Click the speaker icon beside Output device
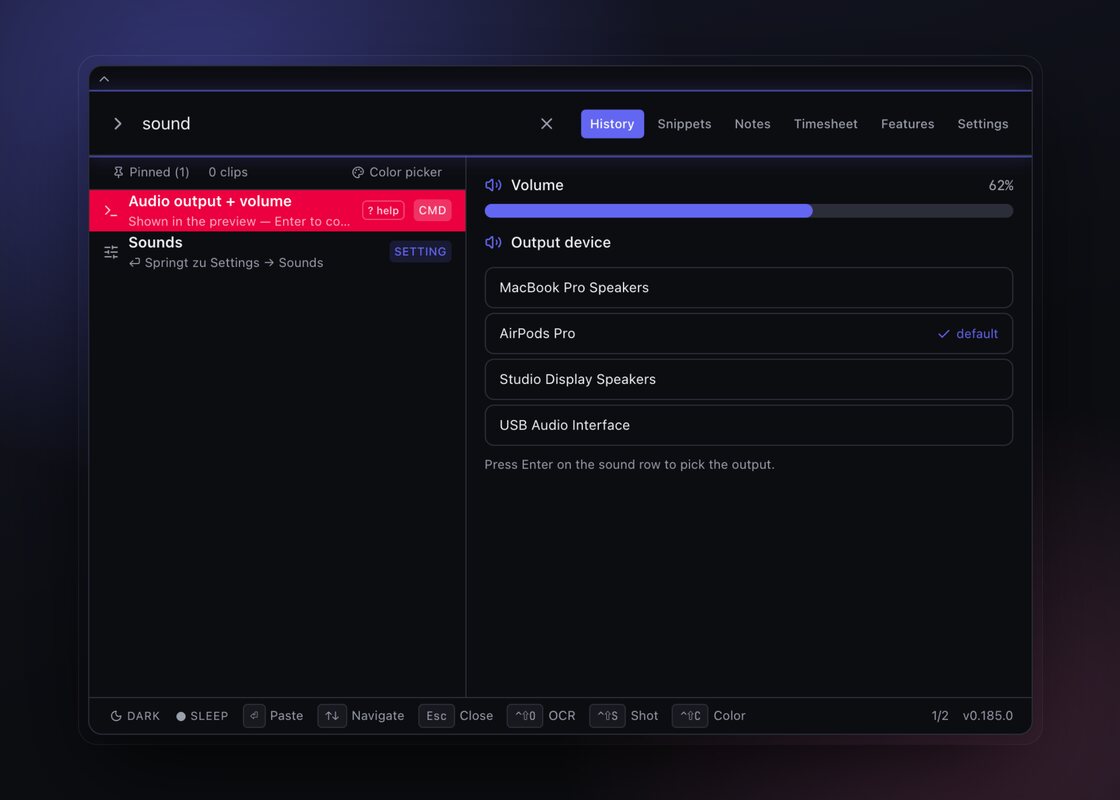The width and height of the screenshot is (1120, 800). point(493,242)
